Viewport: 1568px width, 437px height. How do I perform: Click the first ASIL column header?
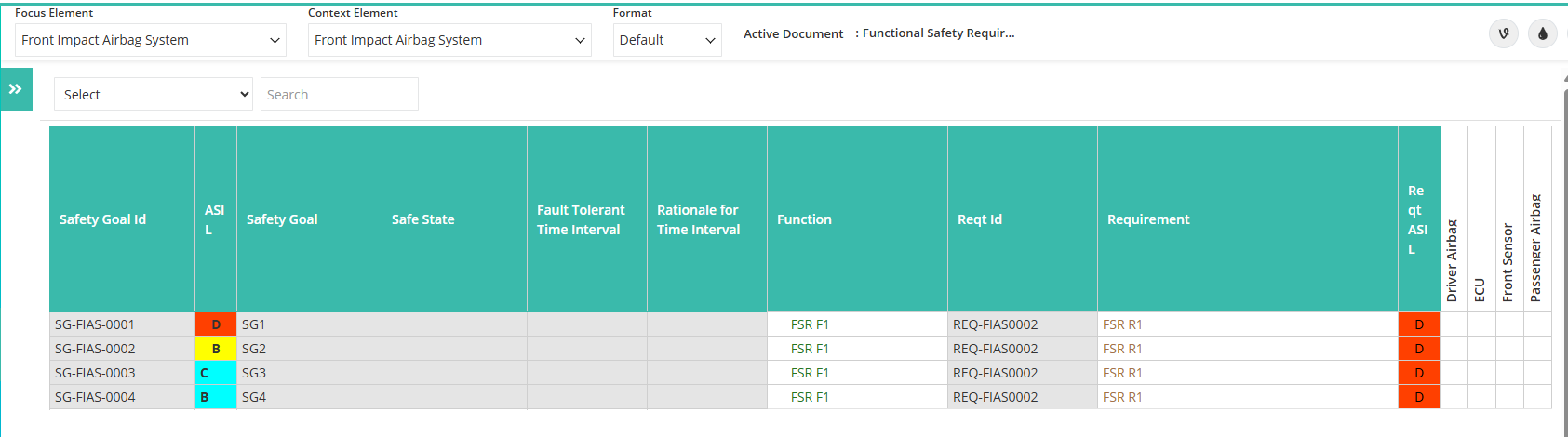click(x=216, y=219)
